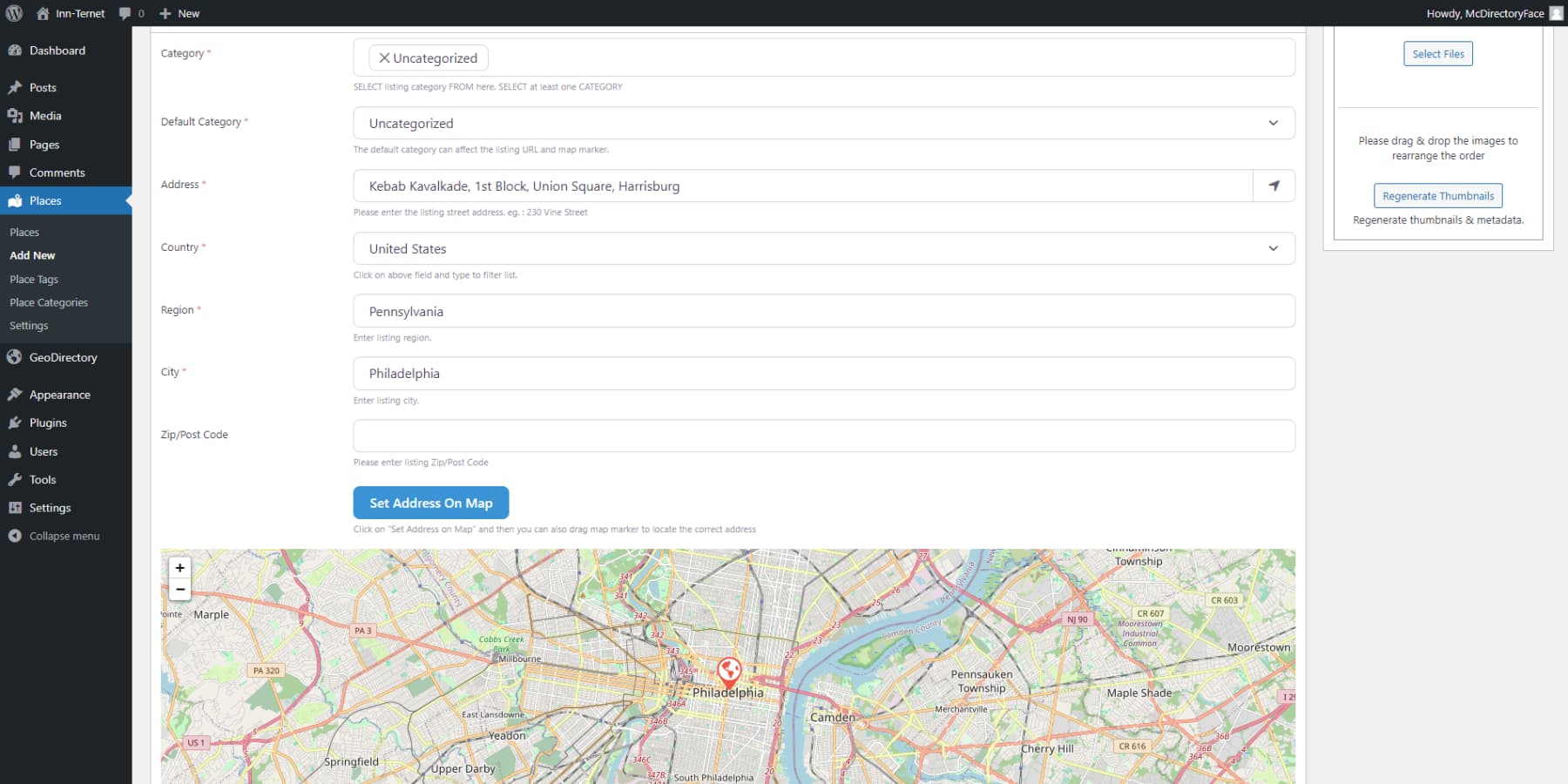Click the Select Files button
Image resolution: width=1568 pixels, height=784 pixels.
[1437, 53]
